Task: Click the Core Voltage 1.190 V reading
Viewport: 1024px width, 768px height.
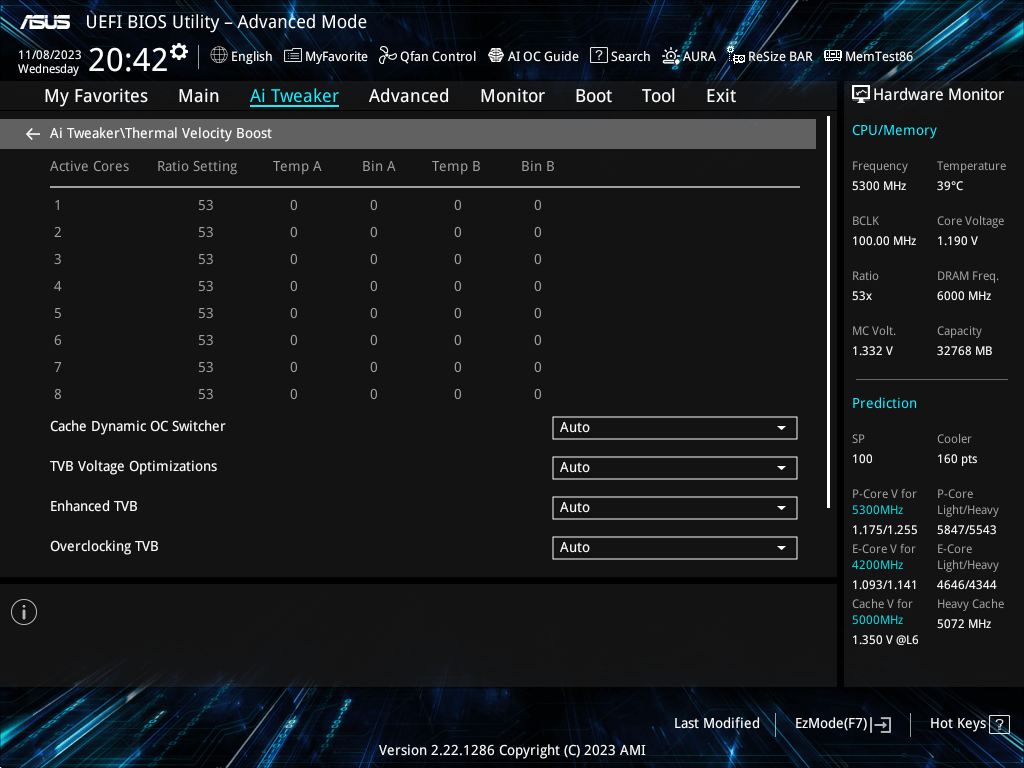Action: (x=957, y=241)
